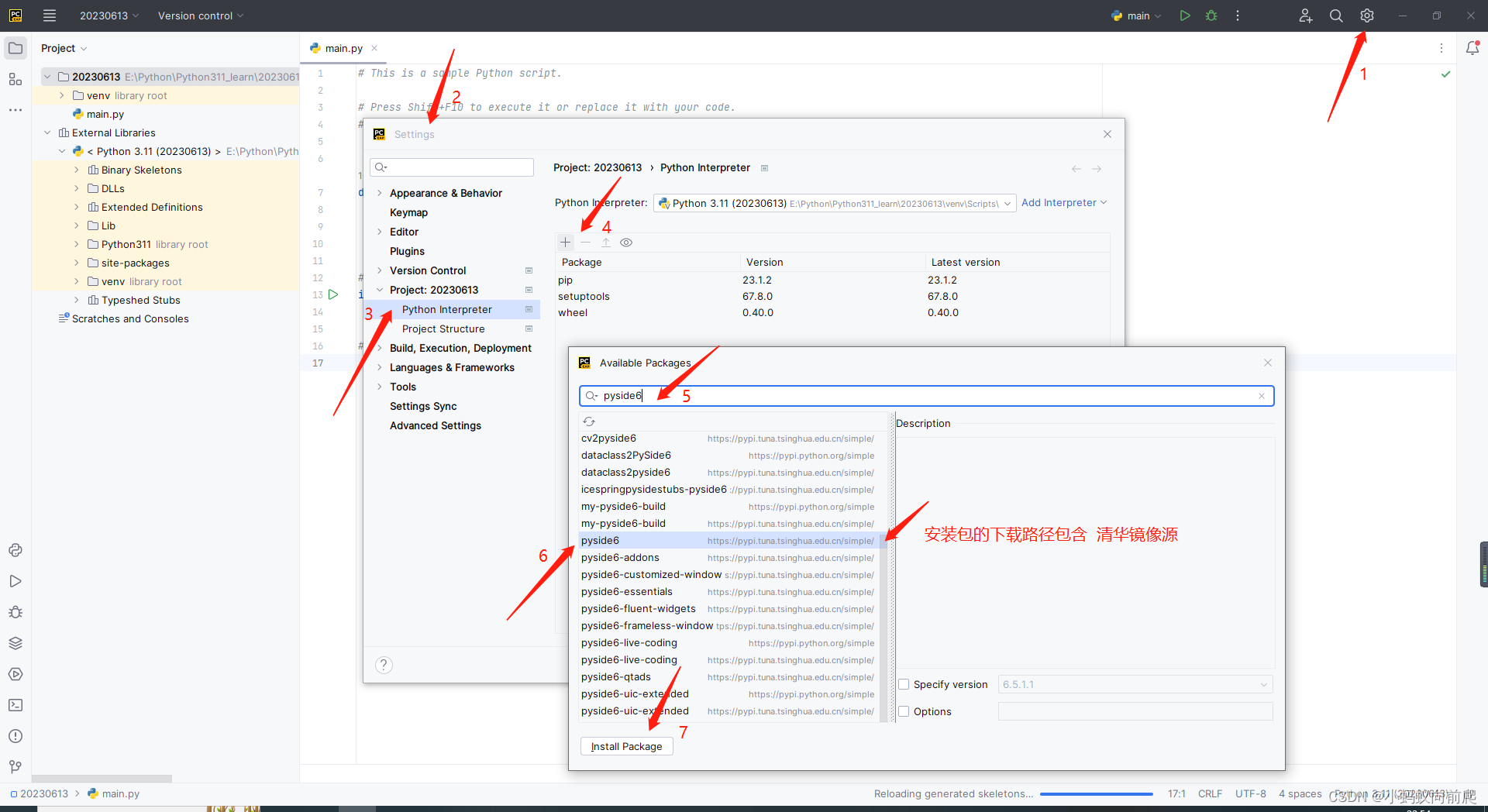
Task: Open the Project view dropdown header
Action: point(64,48)
